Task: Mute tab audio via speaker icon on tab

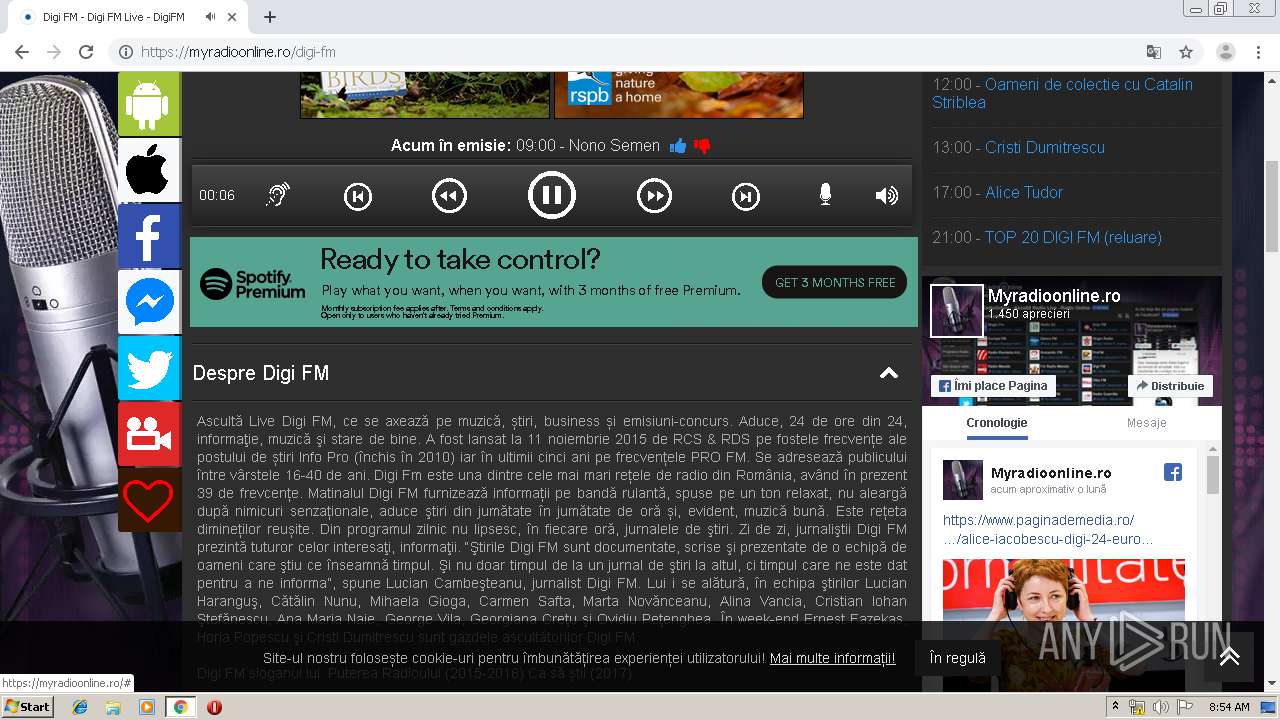Action: 211,17
